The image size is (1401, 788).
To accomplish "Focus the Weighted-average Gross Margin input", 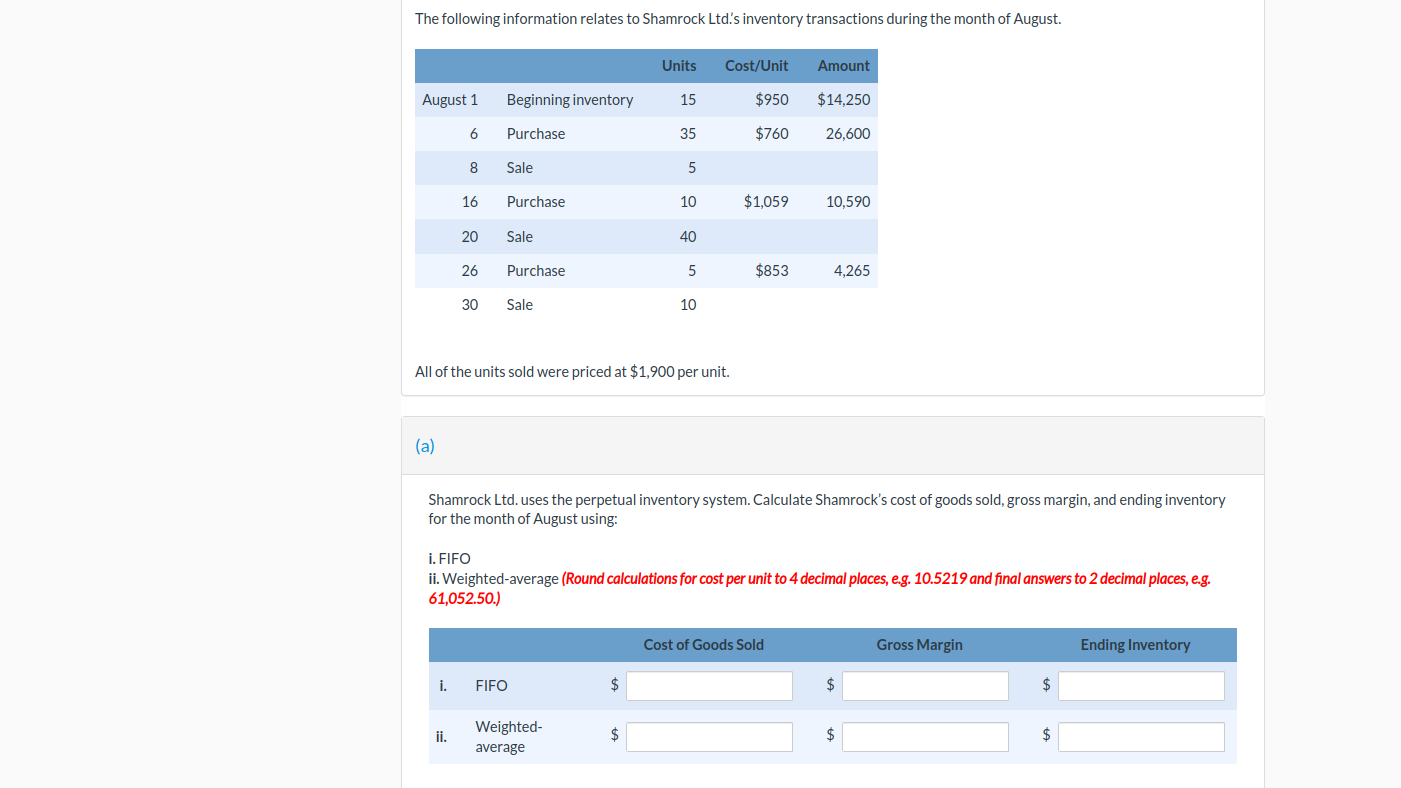I will [925, 737].
